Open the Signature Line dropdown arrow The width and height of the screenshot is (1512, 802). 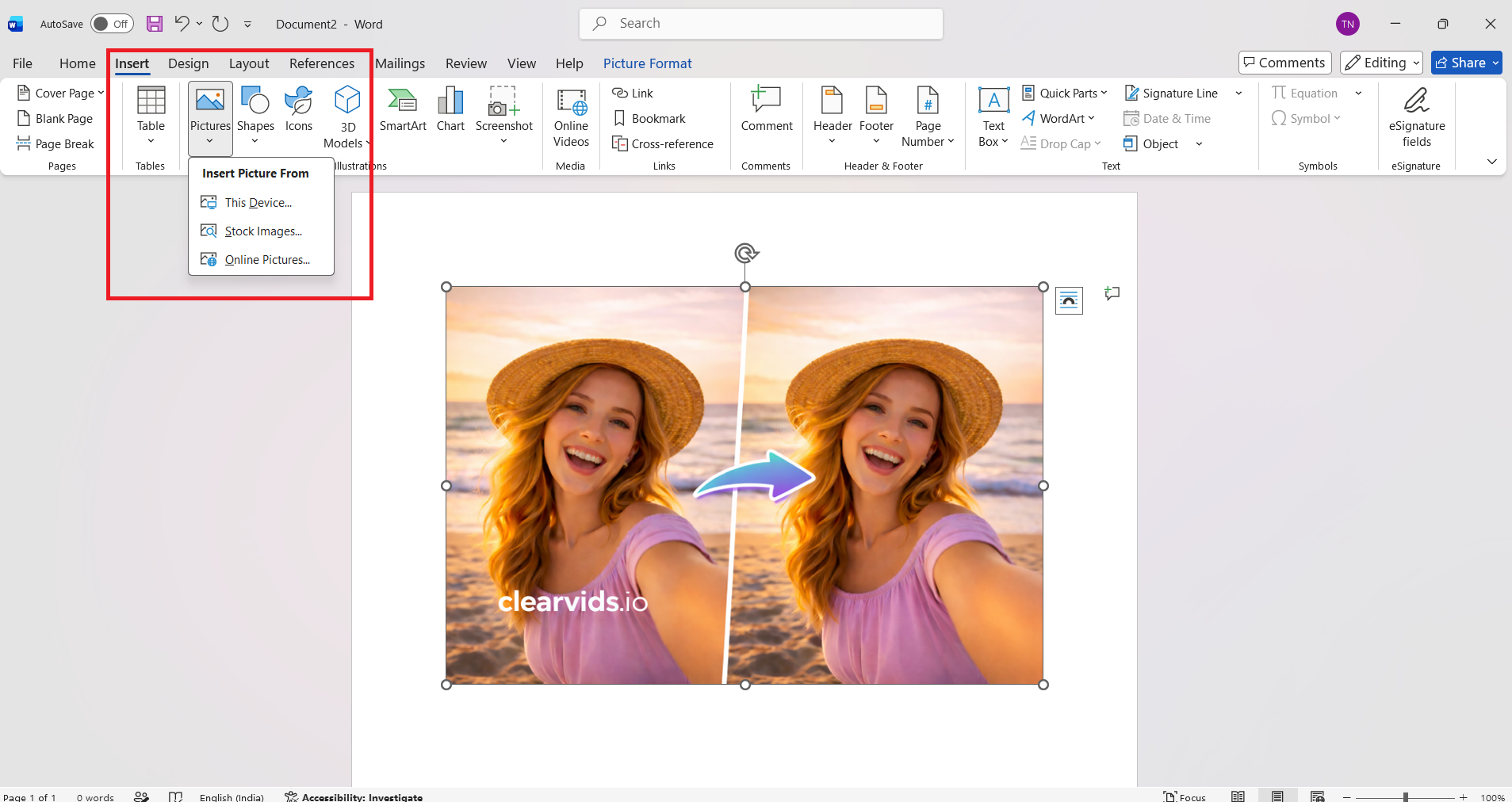(1238, 93)
